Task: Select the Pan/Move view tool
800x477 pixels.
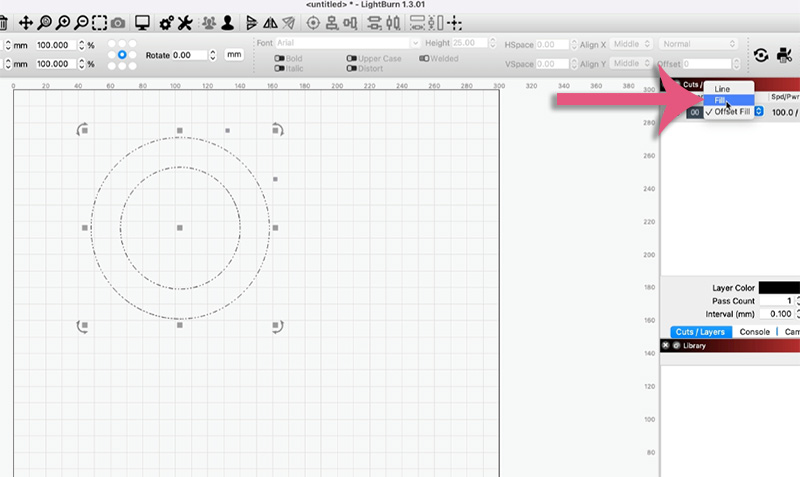Action: 26,21
